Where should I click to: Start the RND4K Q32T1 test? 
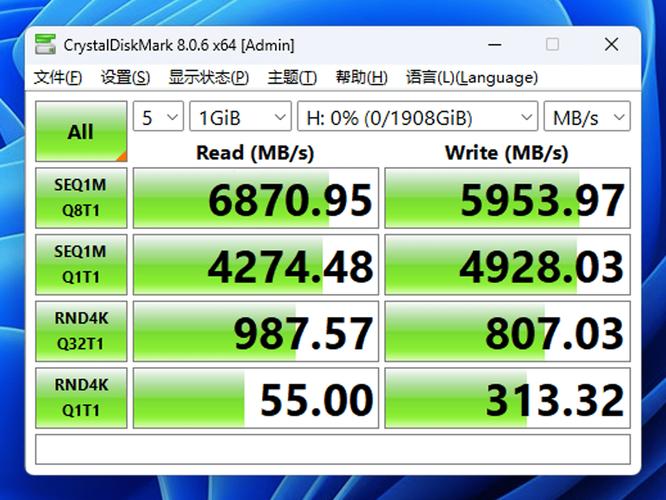coord(81,331)
